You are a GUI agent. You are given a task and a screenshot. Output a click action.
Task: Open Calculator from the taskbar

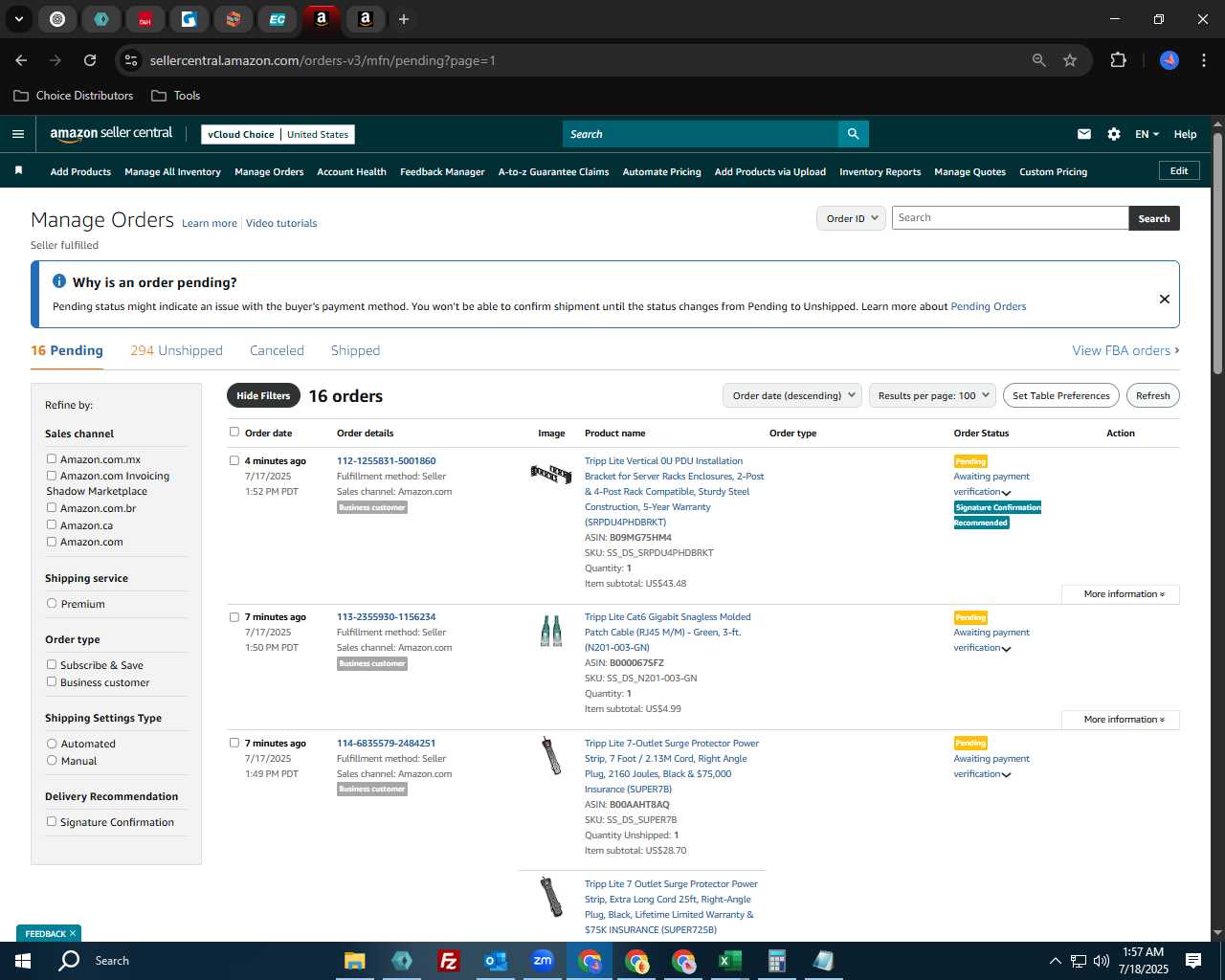click(777, 961)
